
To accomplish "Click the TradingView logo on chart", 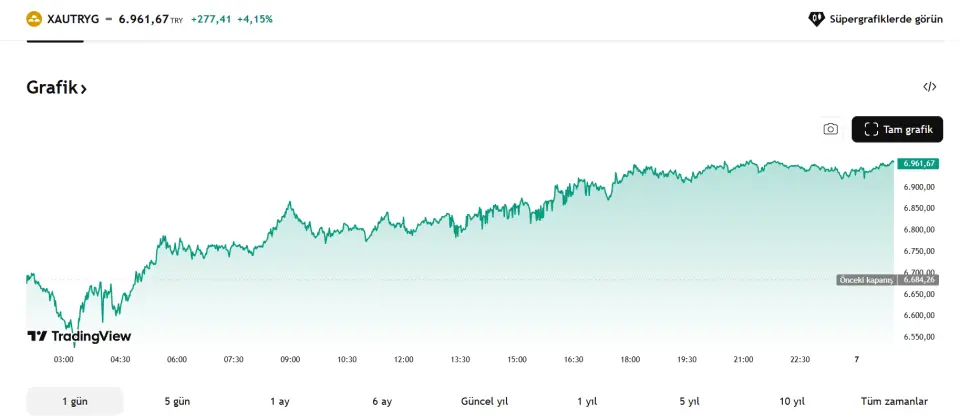I will pos(79,337).
